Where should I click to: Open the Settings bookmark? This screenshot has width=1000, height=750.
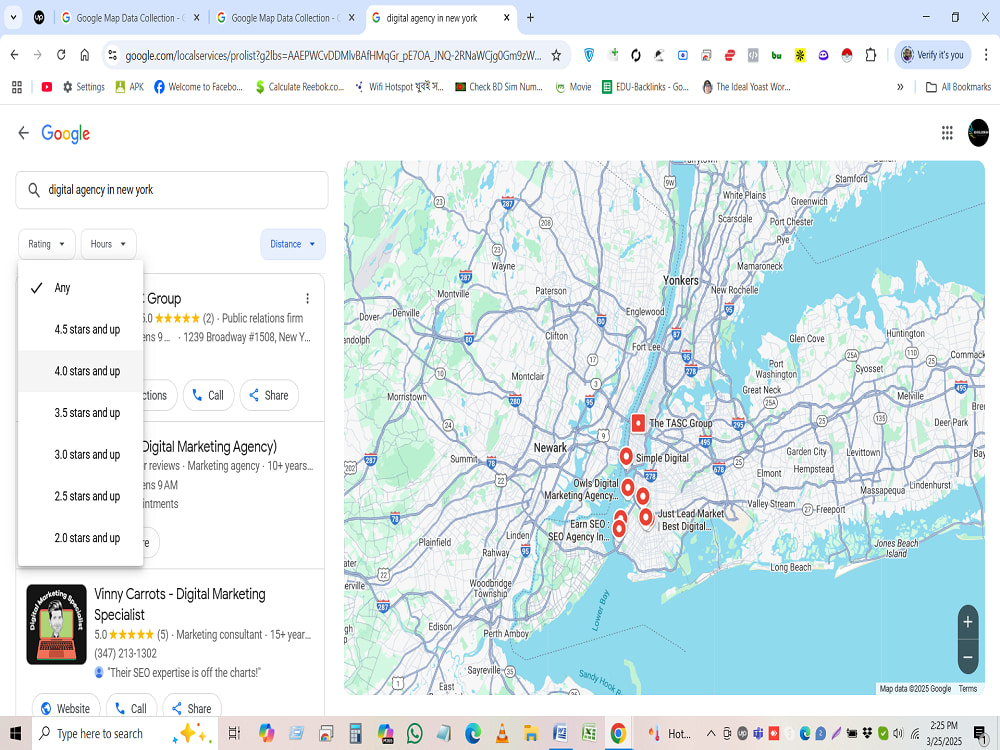click(x=84, y=87)
